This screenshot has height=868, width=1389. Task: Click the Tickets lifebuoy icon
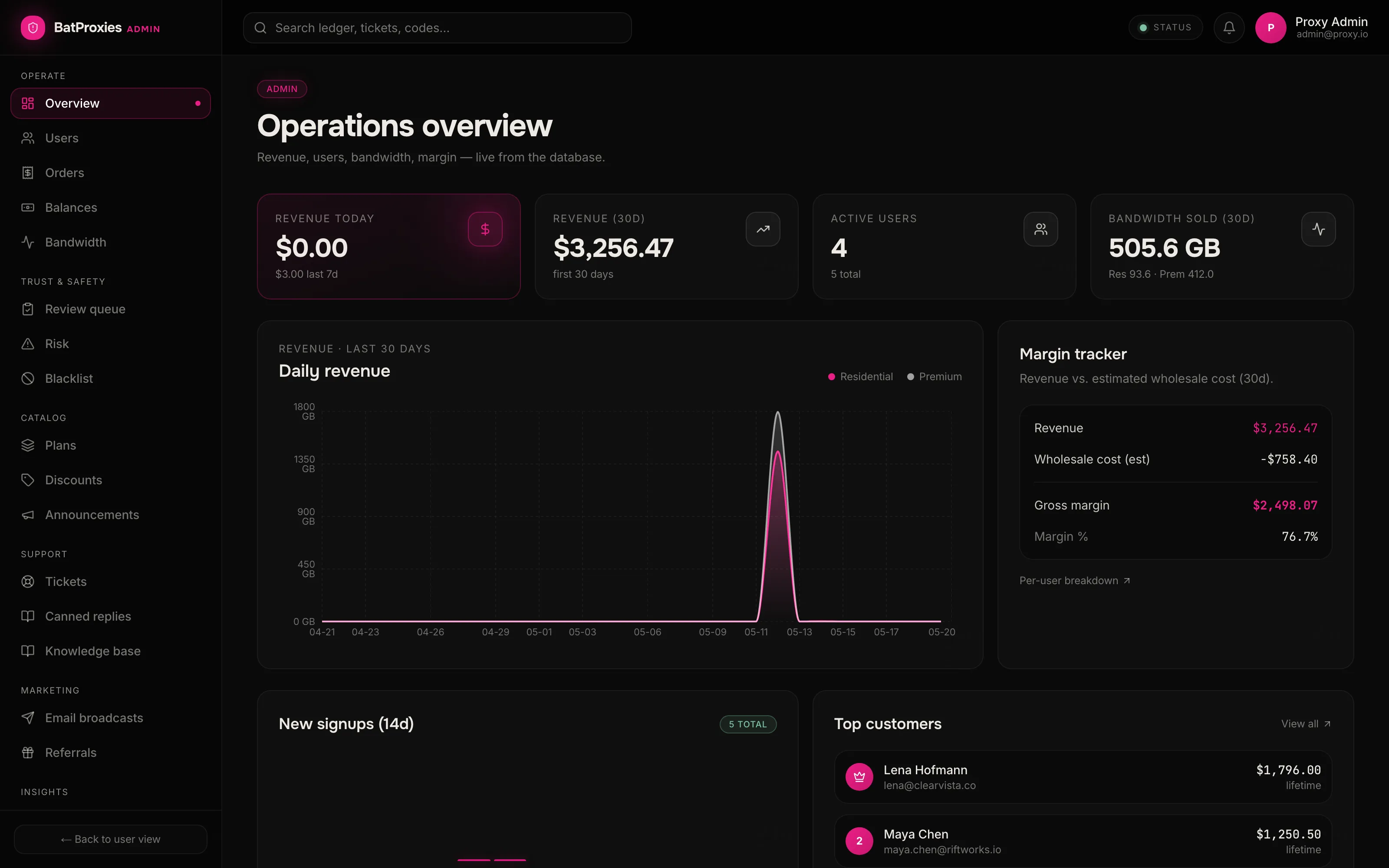click(x=27, y=582)
